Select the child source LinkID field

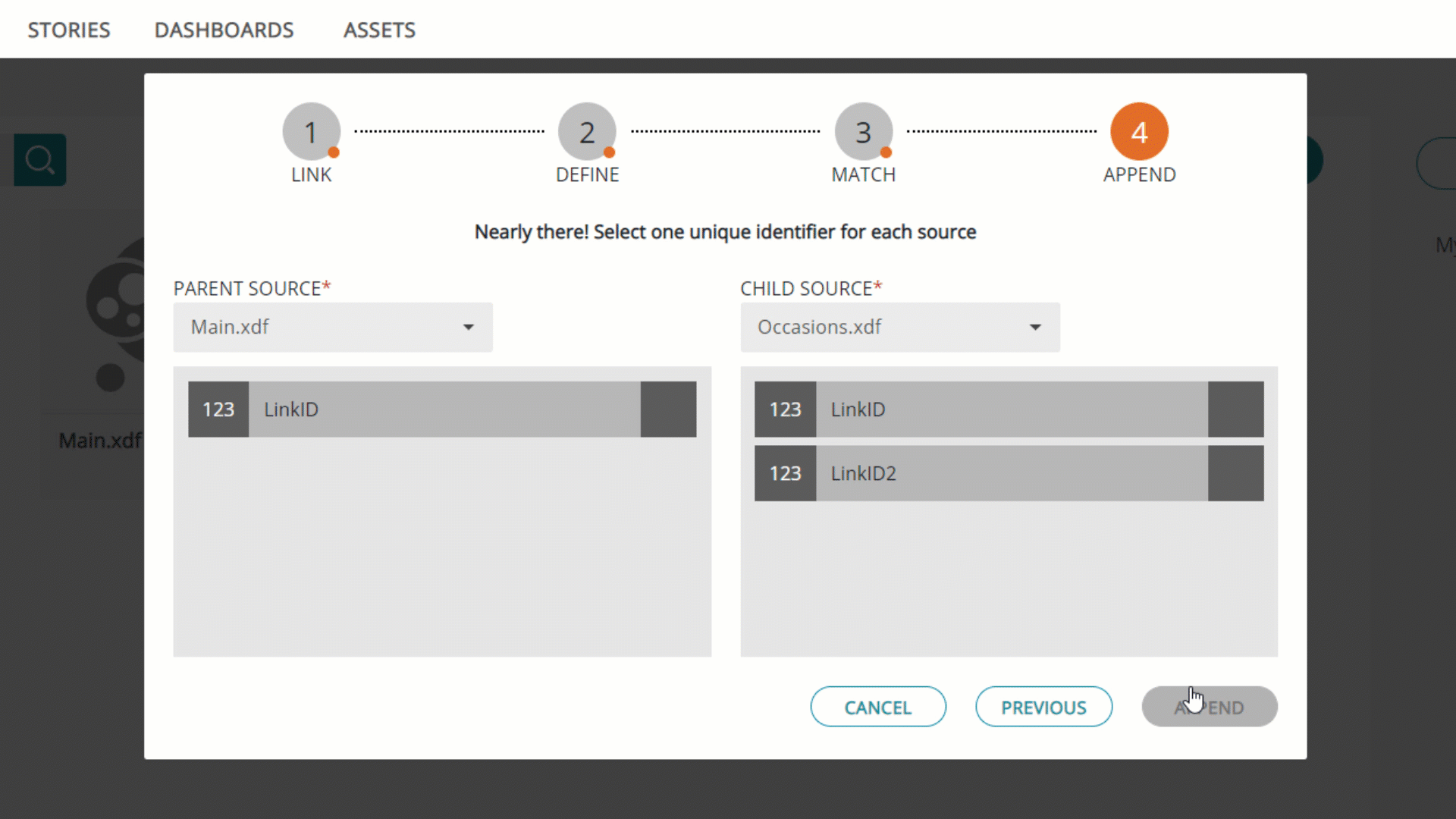[x=1009, y=409]
